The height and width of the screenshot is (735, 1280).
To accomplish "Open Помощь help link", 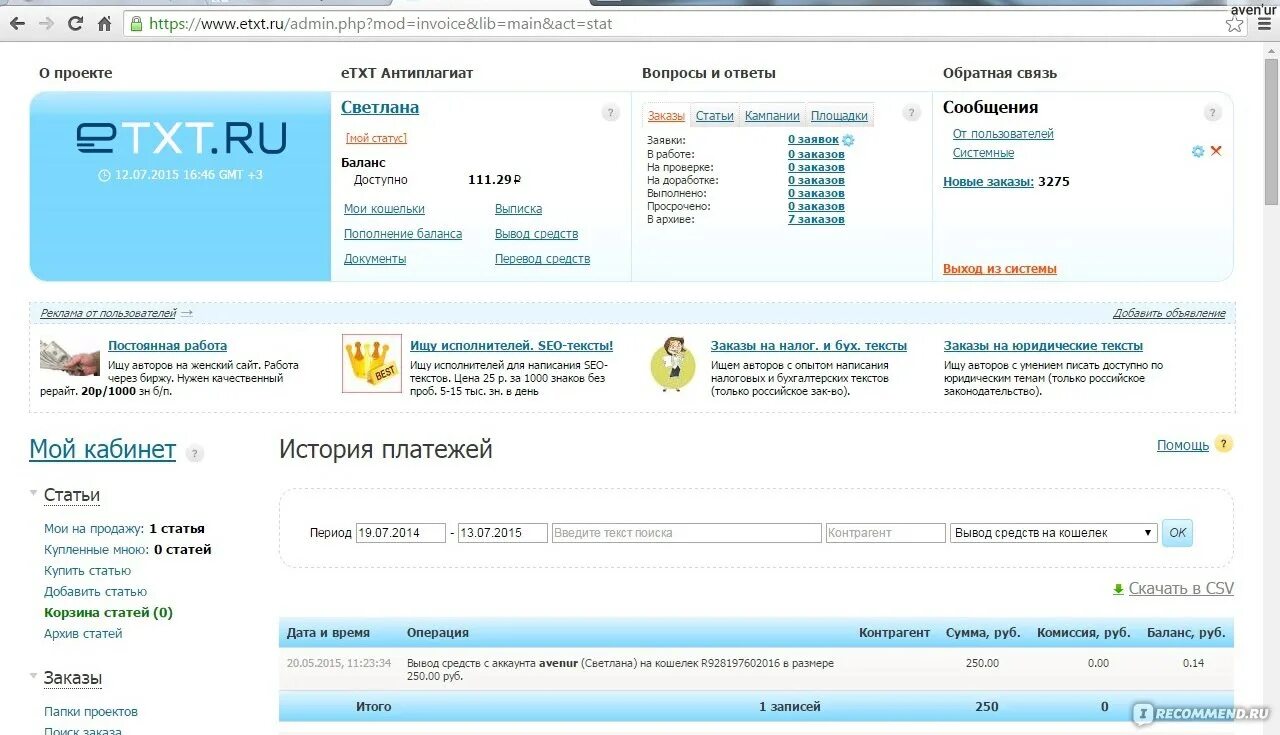I will tap(1183, 445).
